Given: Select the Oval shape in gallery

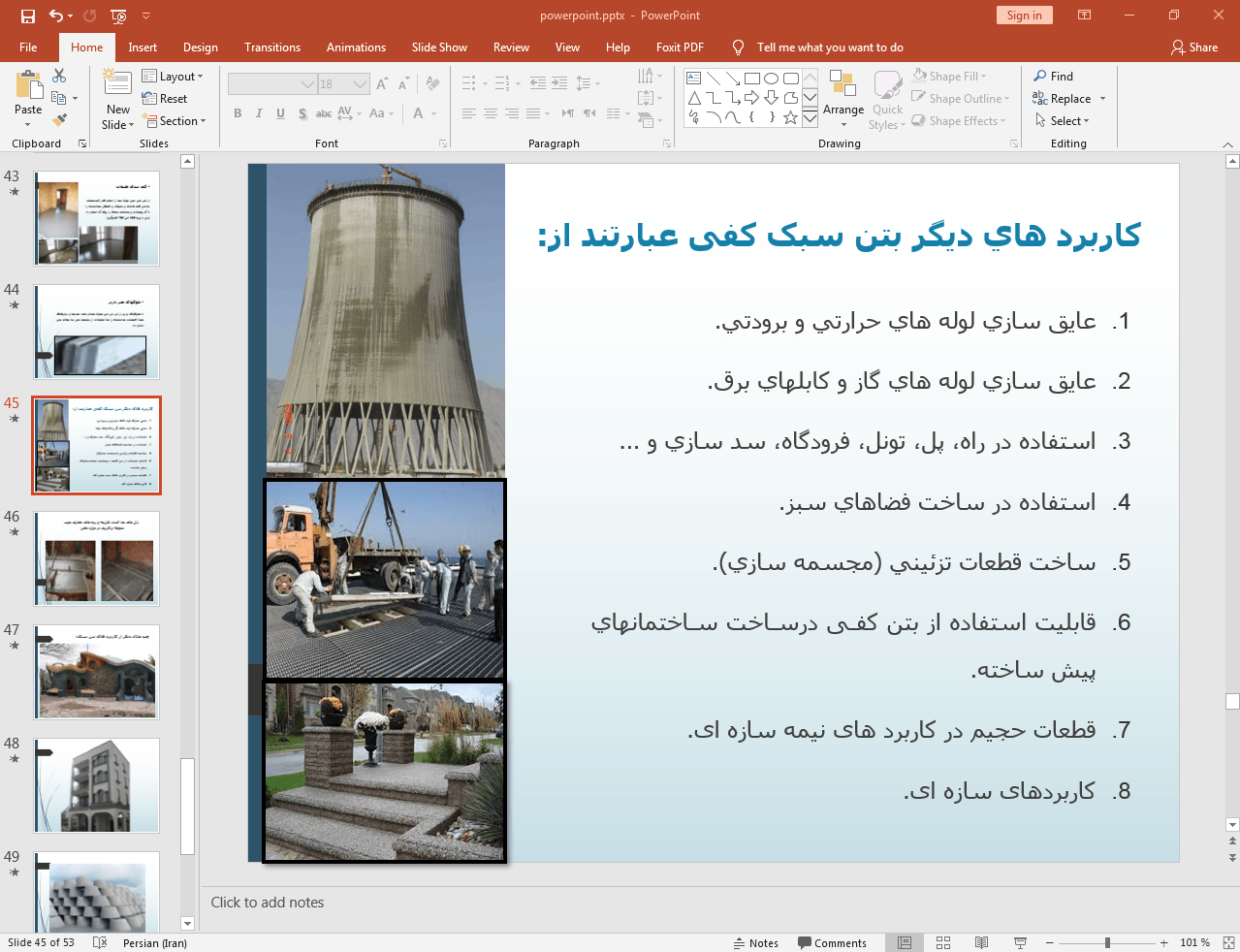Looking at the screenshot, I should point(772,79).
